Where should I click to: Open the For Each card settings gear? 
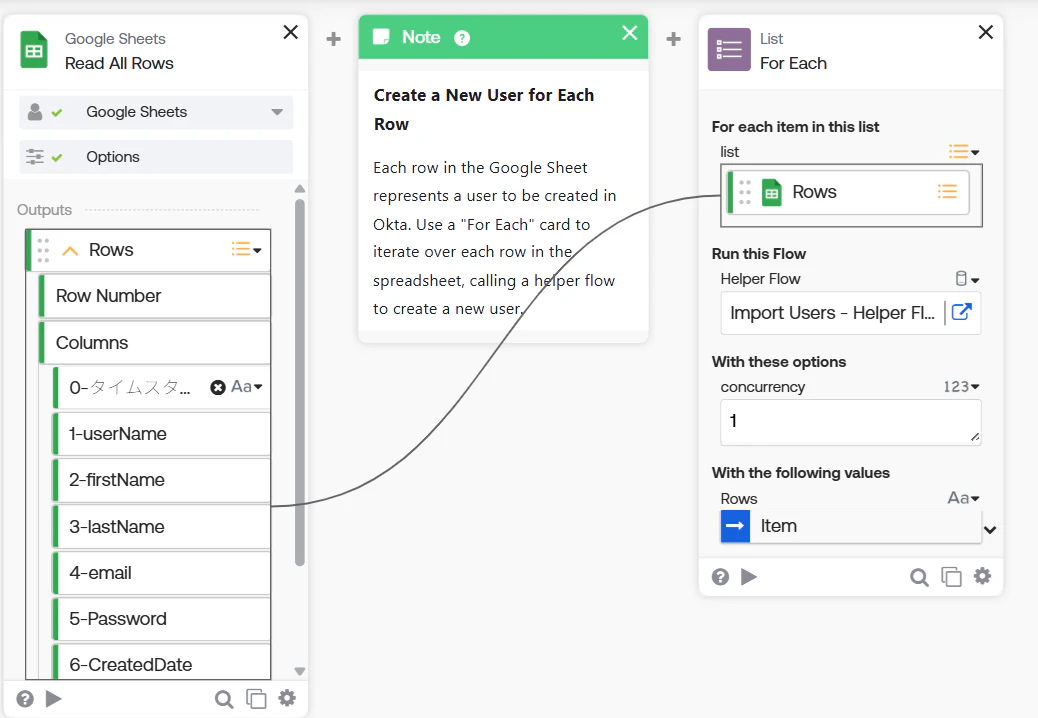click(x=982, y=576)
